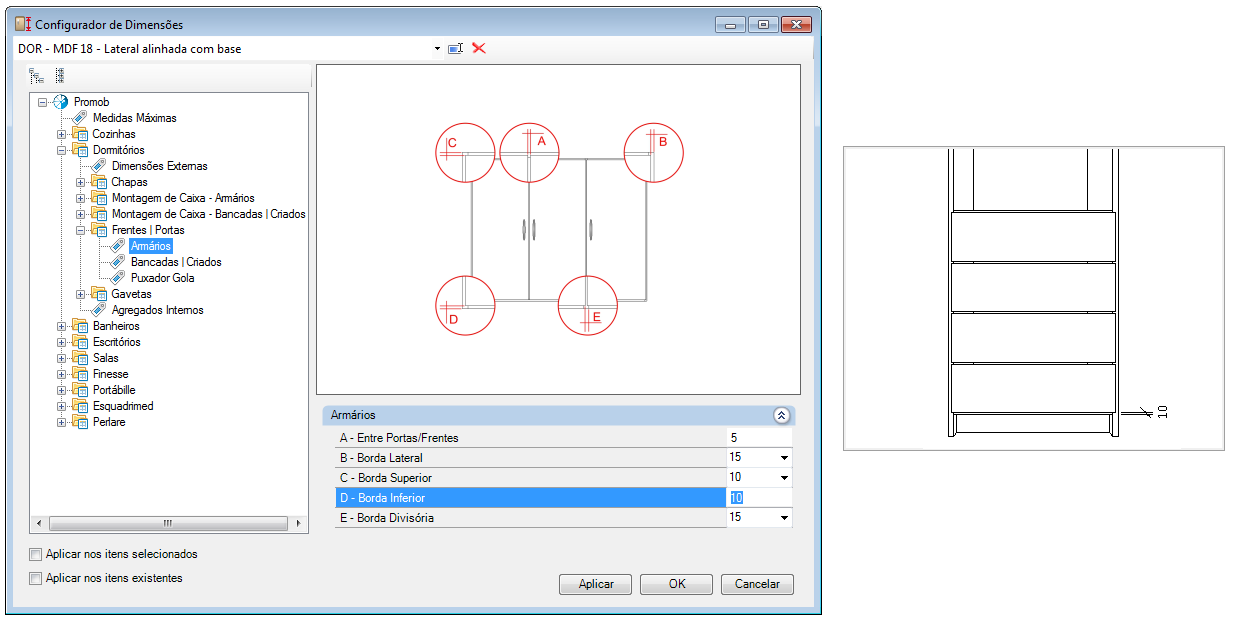Click the Finesse folder icon
Screen dimensions: 1242x621
pyautogui.click(x=81, y=374)
